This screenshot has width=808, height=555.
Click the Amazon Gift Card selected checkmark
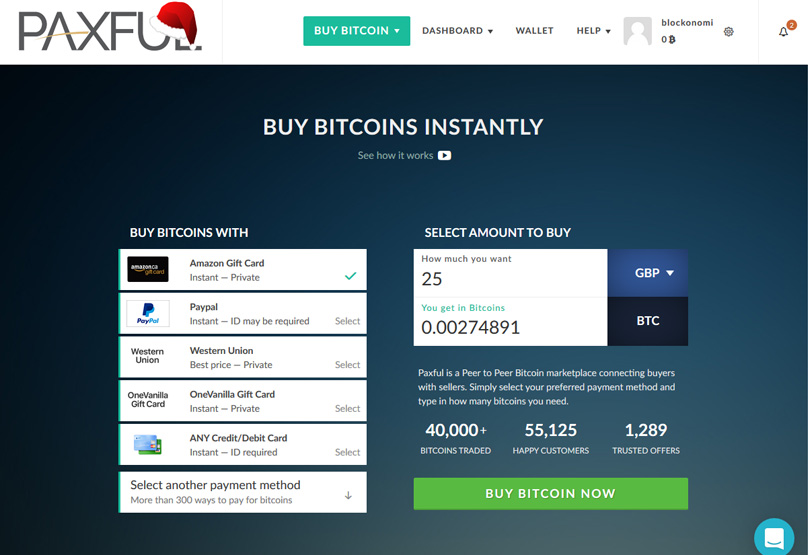click(x=350, y=276)
